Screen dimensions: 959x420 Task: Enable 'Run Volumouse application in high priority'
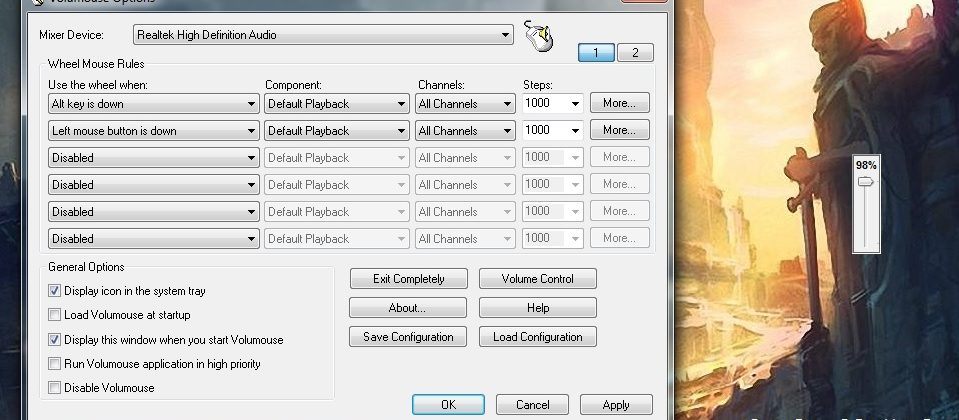pyautogui.click(x=55, y=364)
